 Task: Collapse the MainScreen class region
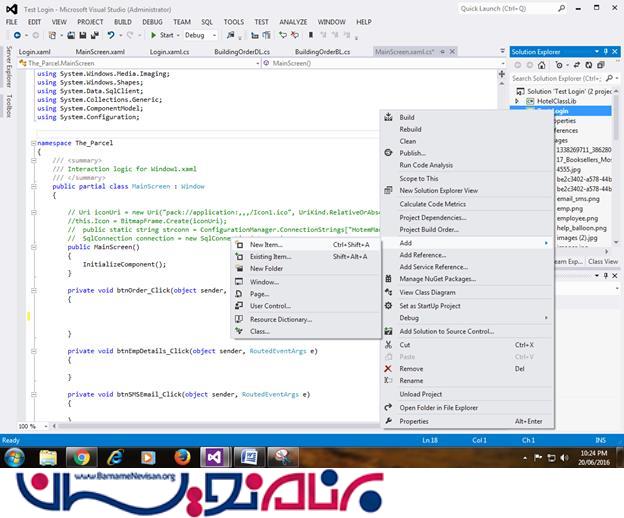pyautogui.click(x=34, y=187)
